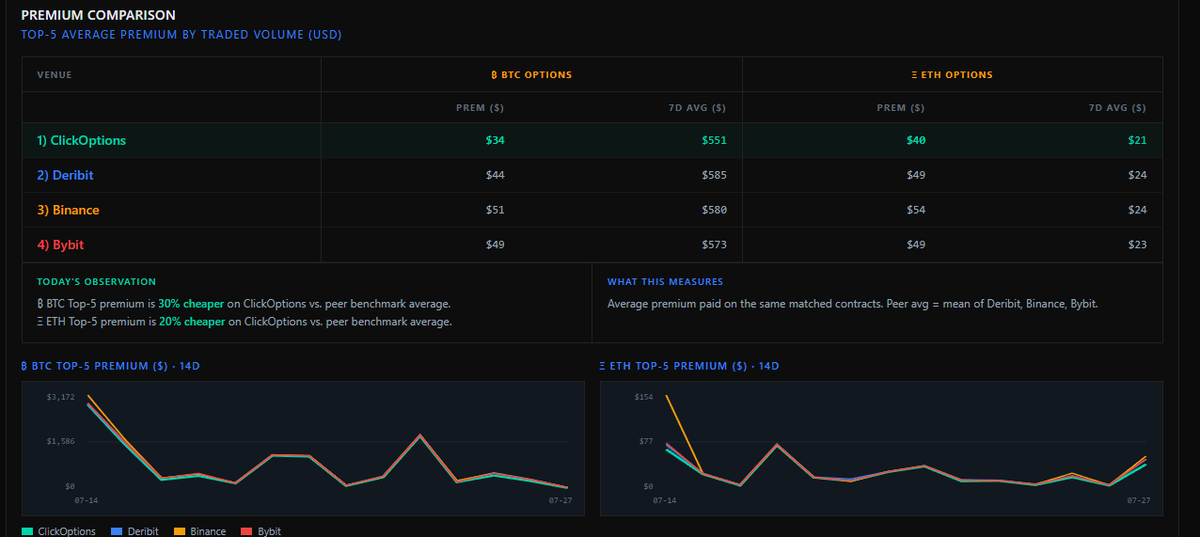1200x537 pixels.
Task: Click Deribit BTC premium value $44
Action: pos(495,176)
